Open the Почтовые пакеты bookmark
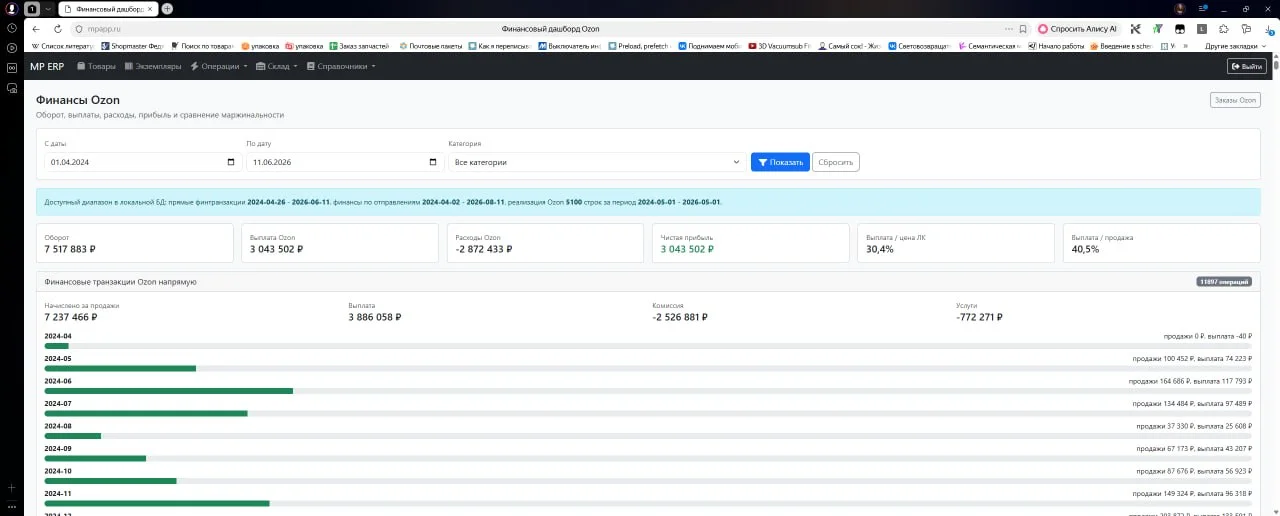Image resolution: width=1280 pixels, height=516 pixels. pyautogui.click(x=431, y=46)
